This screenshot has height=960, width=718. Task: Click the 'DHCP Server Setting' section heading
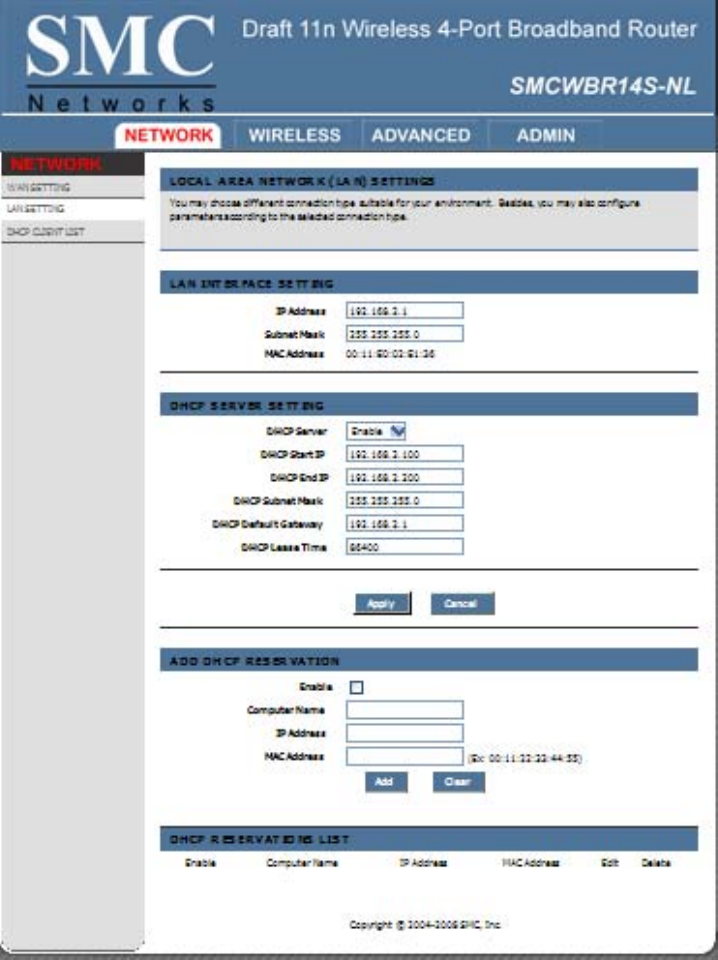247,406
